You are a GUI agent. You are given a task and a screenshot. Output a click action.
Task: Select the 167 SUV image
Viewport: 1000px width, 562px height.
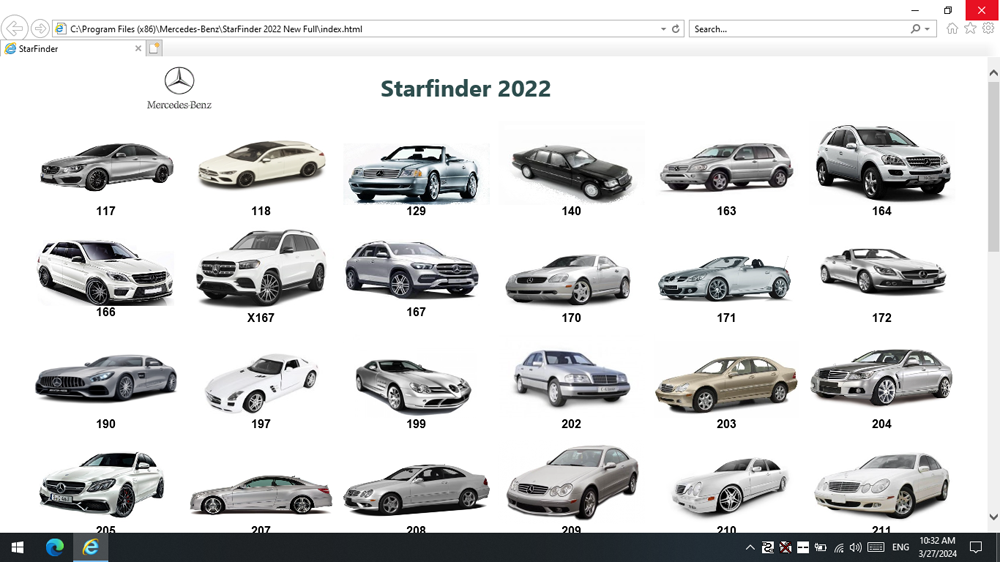point(413,269)
